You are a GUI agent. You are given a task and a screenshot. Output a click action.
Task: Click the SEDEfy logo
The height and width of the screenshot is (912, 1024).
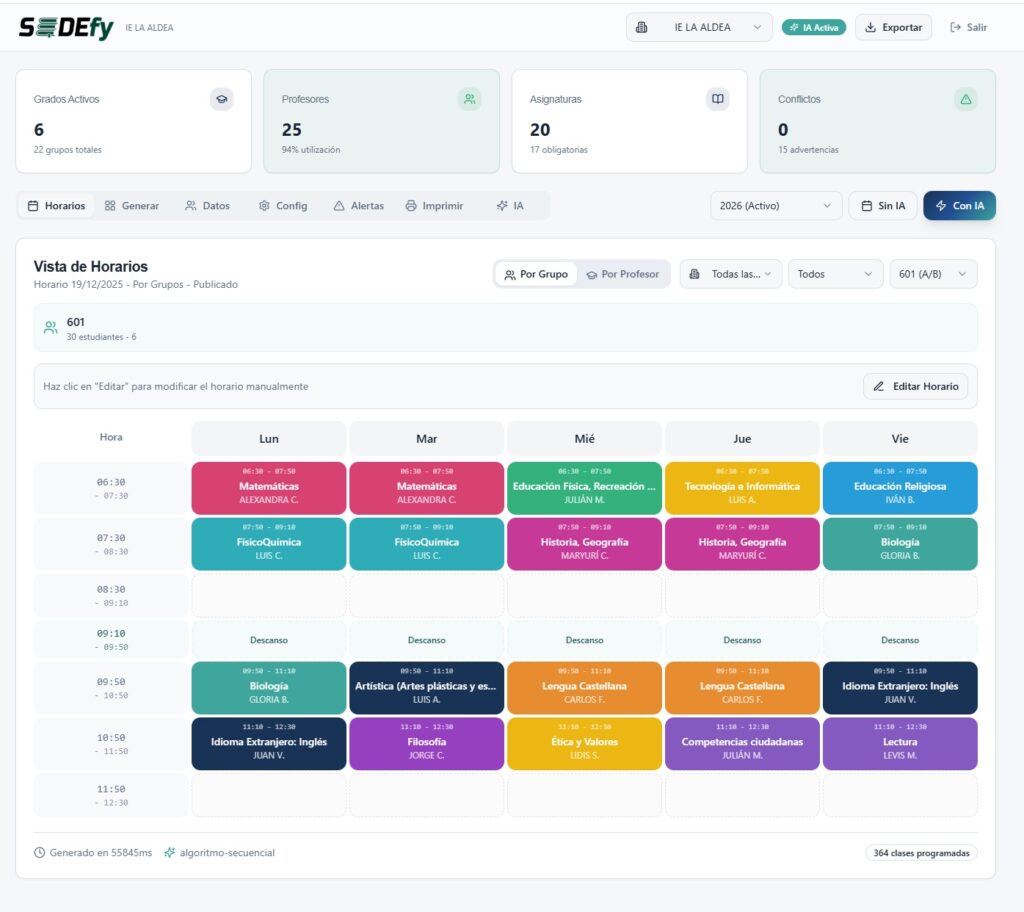point(66,27)
